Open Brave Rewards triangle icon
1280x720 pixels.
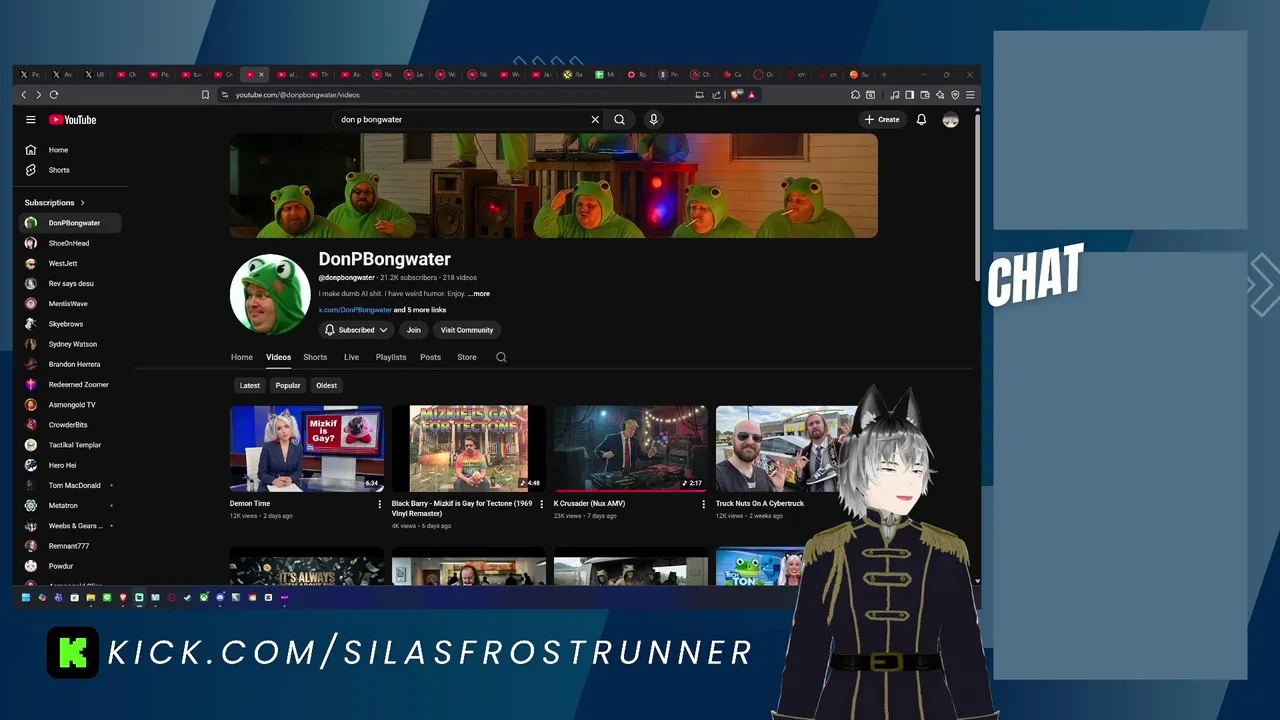coord(751,95)
